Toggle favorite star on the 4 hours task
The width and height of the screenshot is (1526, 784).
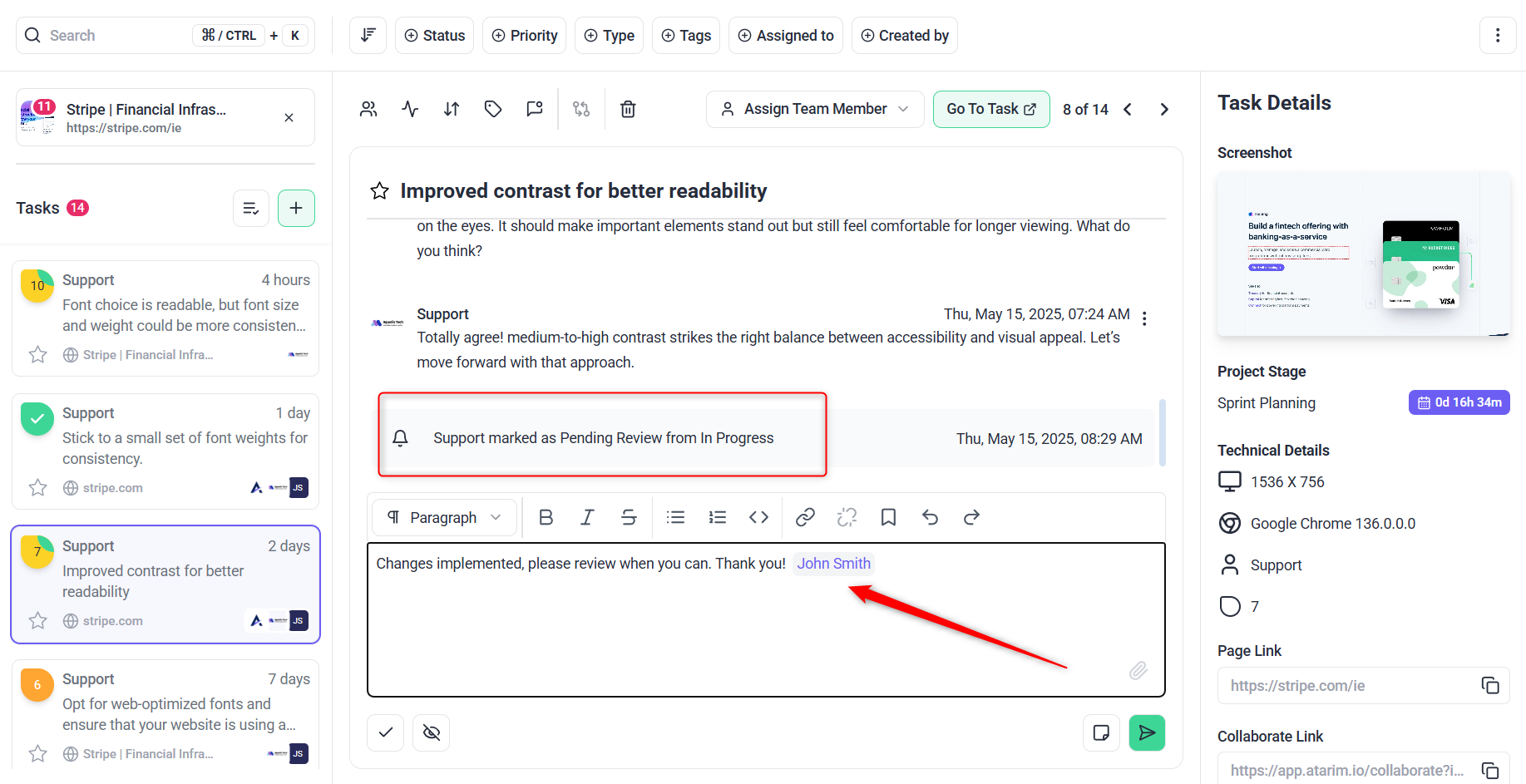tap(38, 355)
